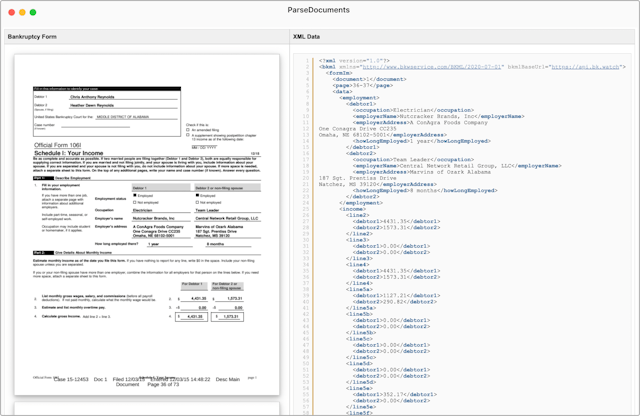Maximize ParseDocuments with the green window button
Screen dimensions: 640x416
click(33, 12)
